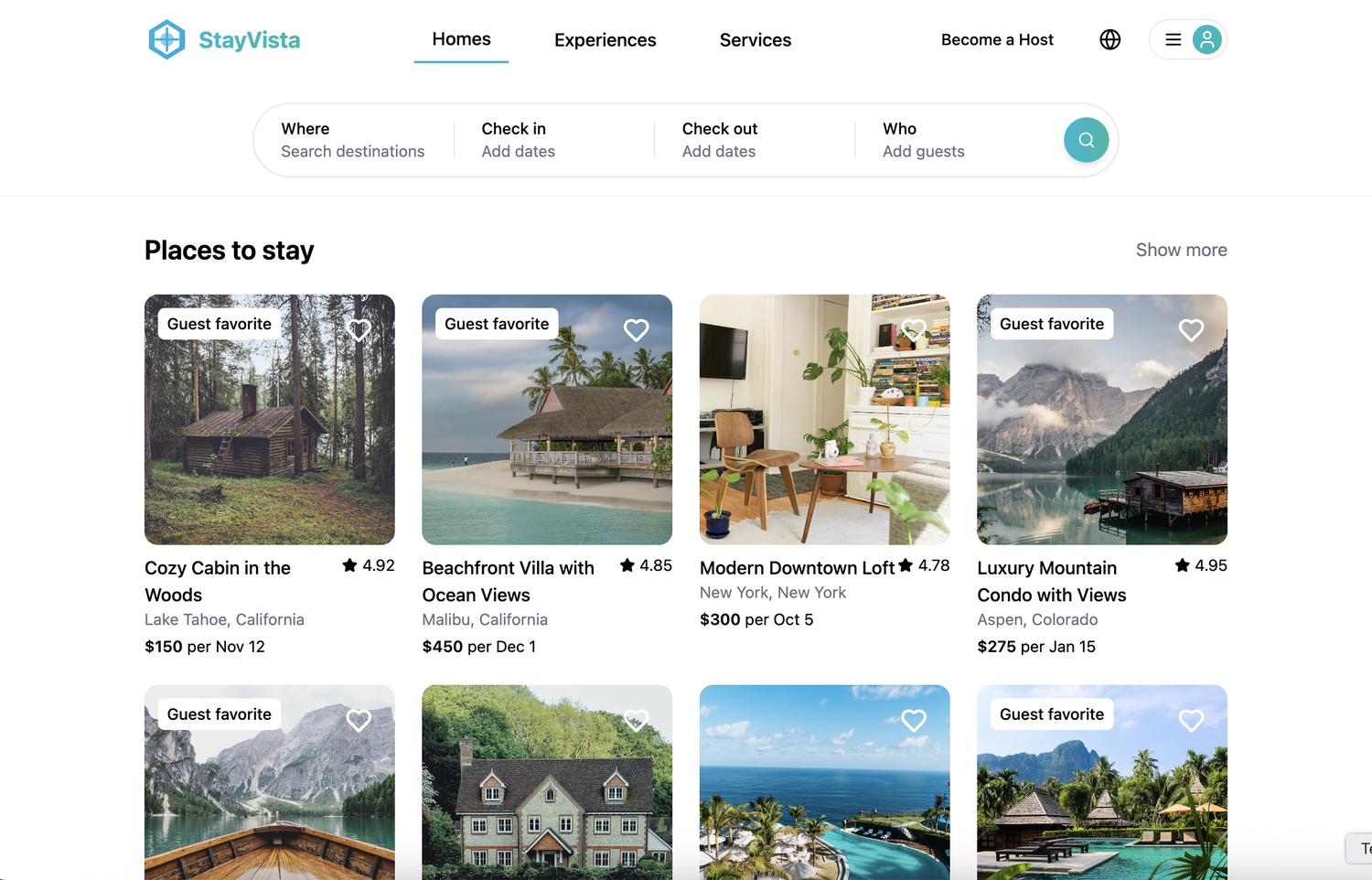The image size is (1372, 880).
Task: Click the StayVista logo icon
Action: point(166,39)
